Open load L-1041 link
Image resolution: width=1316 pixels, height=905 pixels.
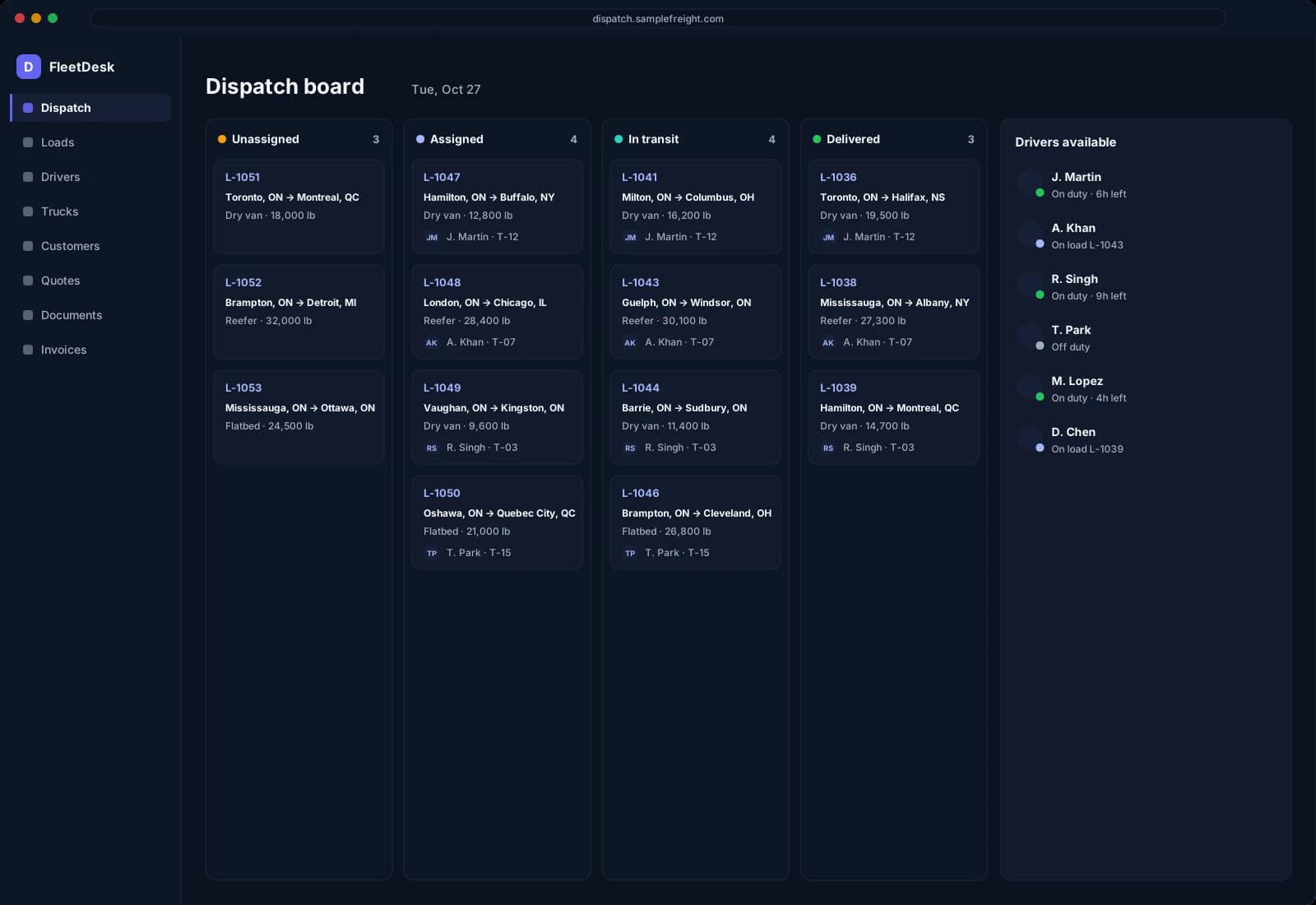[x=639, y=177]
